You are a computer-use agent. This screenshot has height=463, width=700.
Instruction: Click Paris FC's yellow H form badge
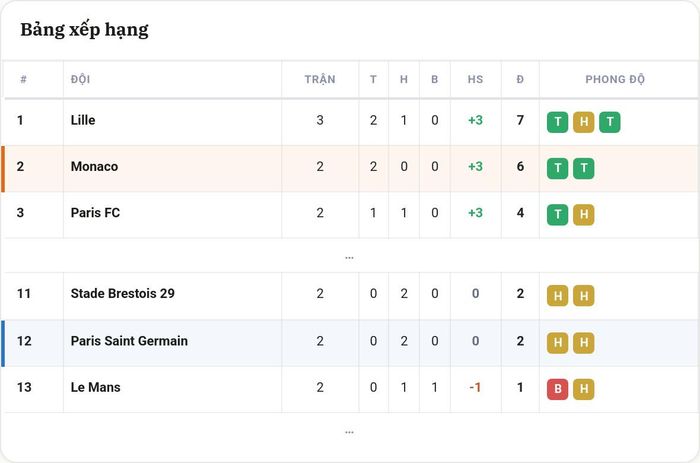(583, 215)
